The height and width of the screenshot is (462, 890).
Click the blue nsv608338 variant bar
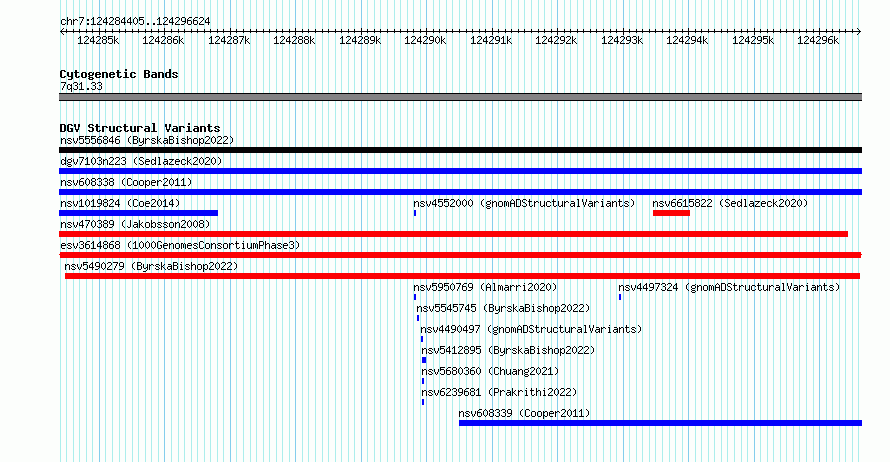[460, 192]
